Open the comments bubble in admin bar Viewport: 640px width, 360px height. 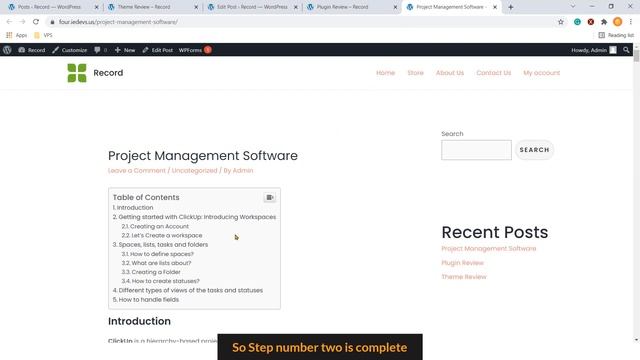point(100,50)
